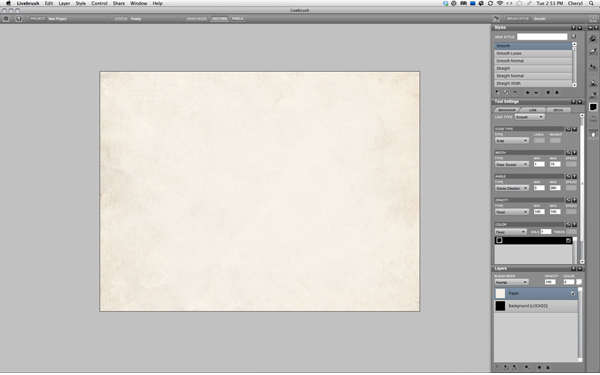600x375 pixels.
Task: Click the layer color swatch next to Color field
Action: [x=579, y=282]
